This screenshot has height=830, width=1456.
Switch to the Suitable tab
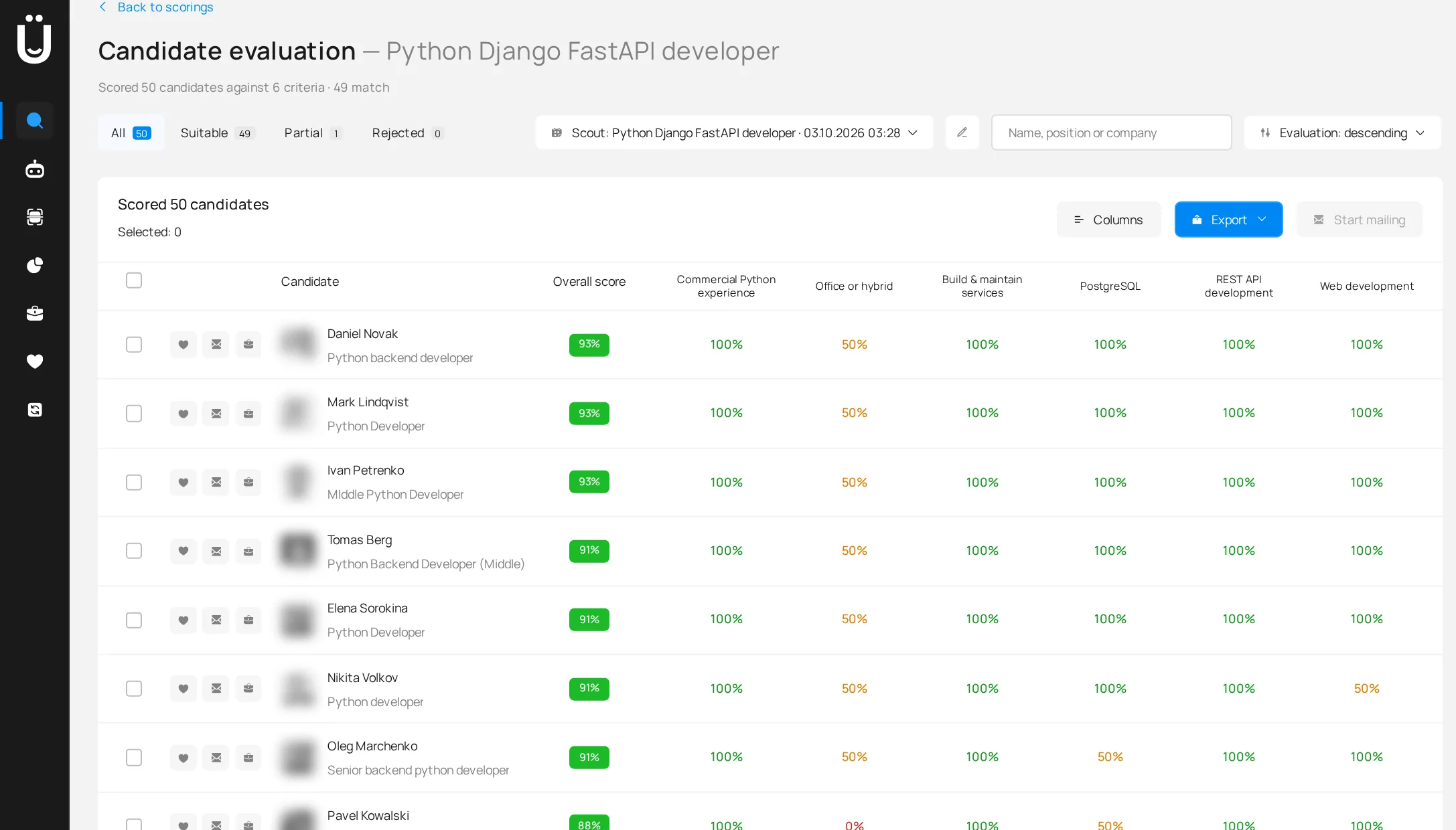pos(217,133)
